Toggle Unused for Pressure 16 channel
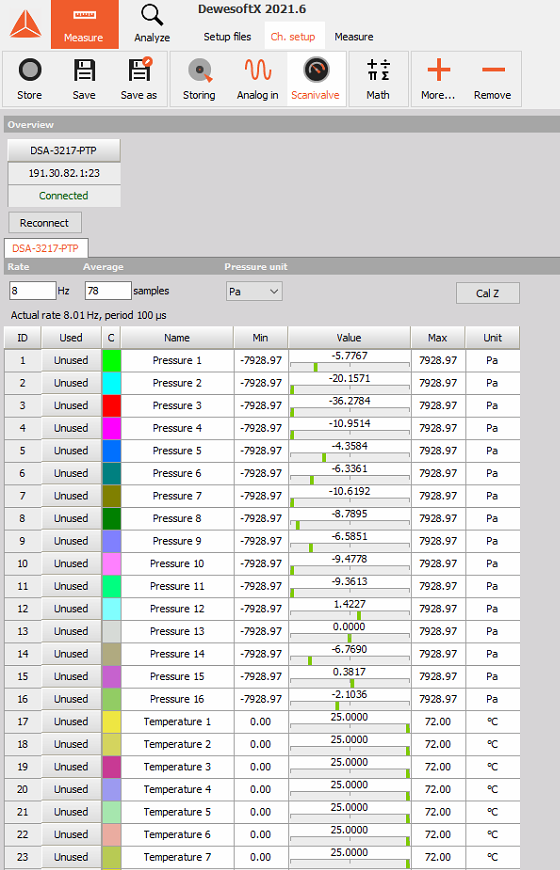 [x=71, y=699]
